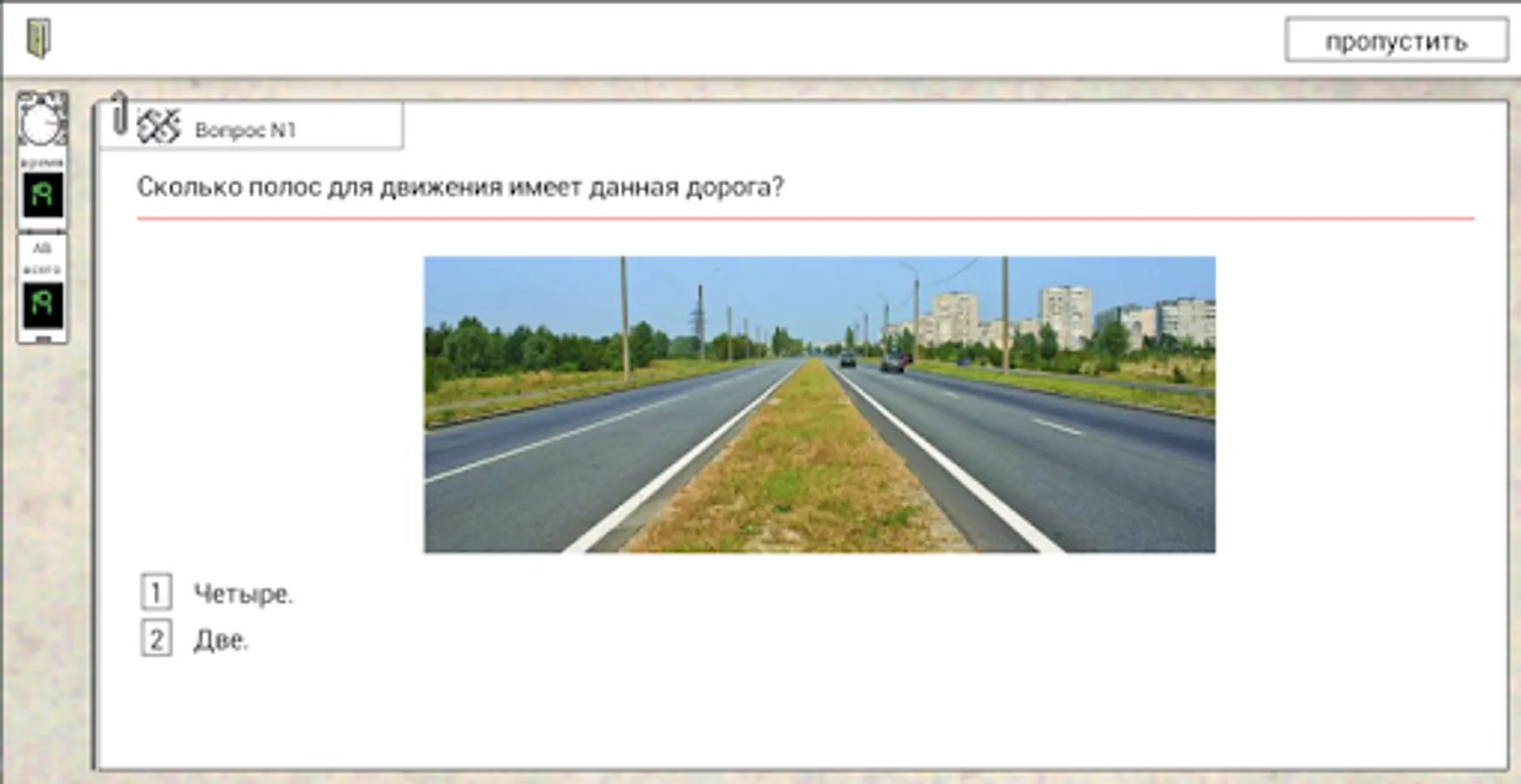Screen dimensions: 1521x784
Task: Choose answer box number 1
Action: point(156,592)
